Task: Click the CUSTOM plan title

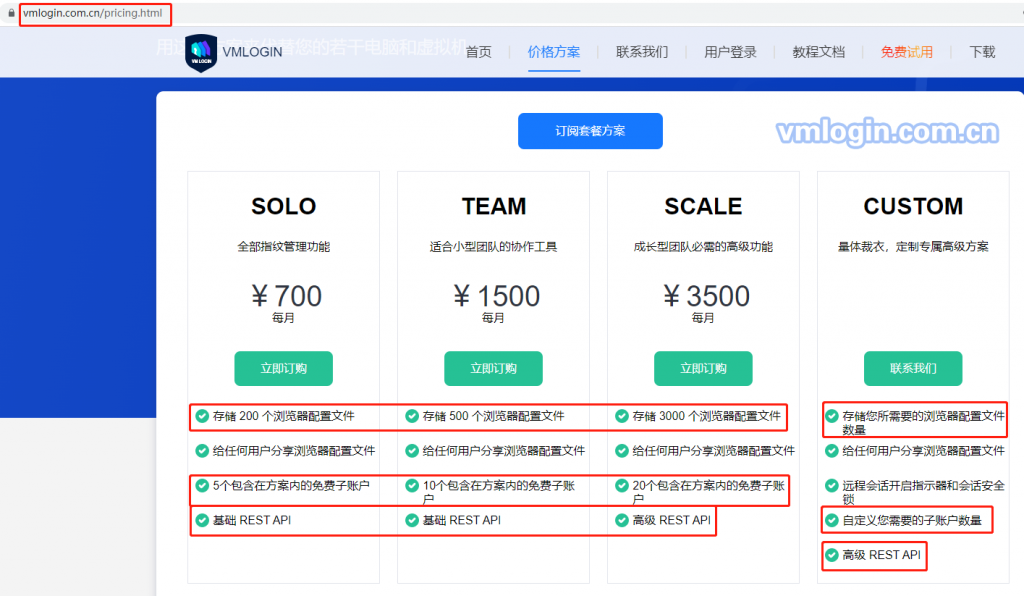Action: pos(913,206)
